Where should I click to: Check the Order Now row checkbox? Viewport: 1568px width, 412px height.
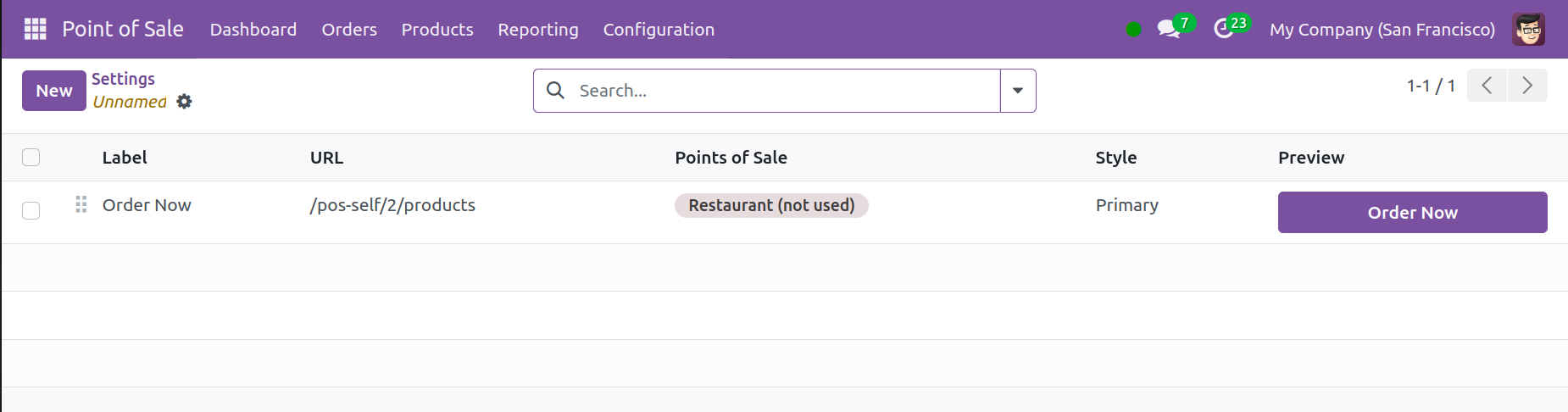[x=31, y=210]
